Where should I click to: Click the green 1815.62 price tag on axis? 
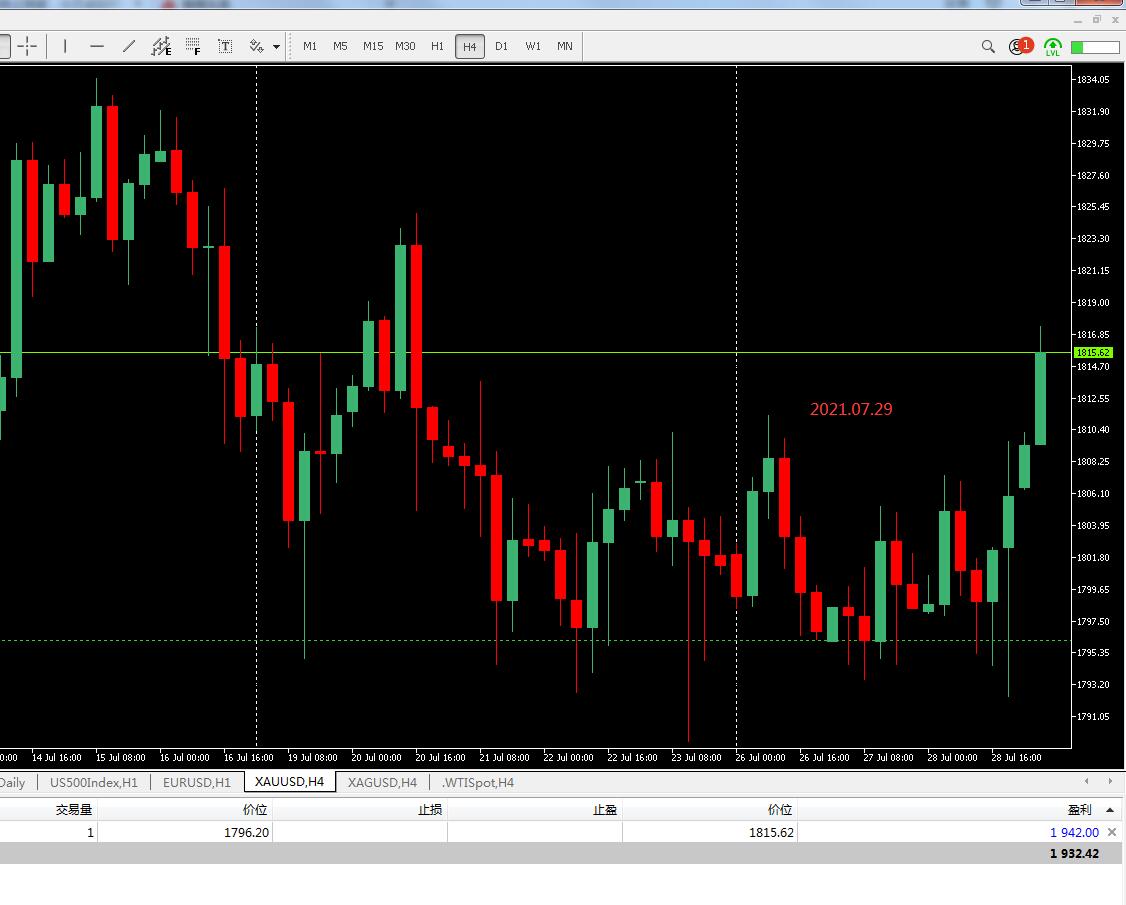pos(1093,353)
